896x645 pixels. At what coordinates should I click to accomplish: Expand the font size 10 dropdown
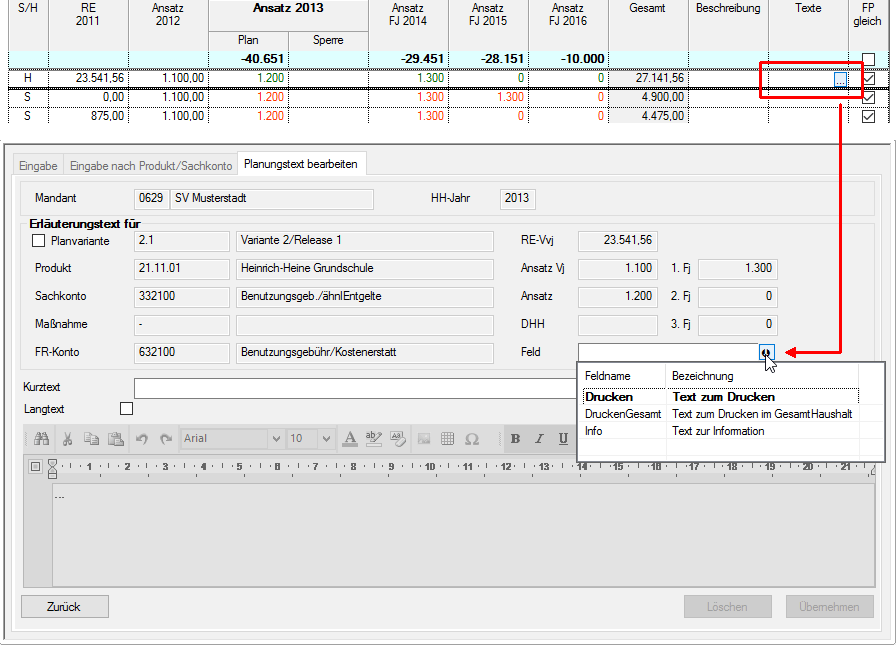pyautogui.click(x=326, y=439)
